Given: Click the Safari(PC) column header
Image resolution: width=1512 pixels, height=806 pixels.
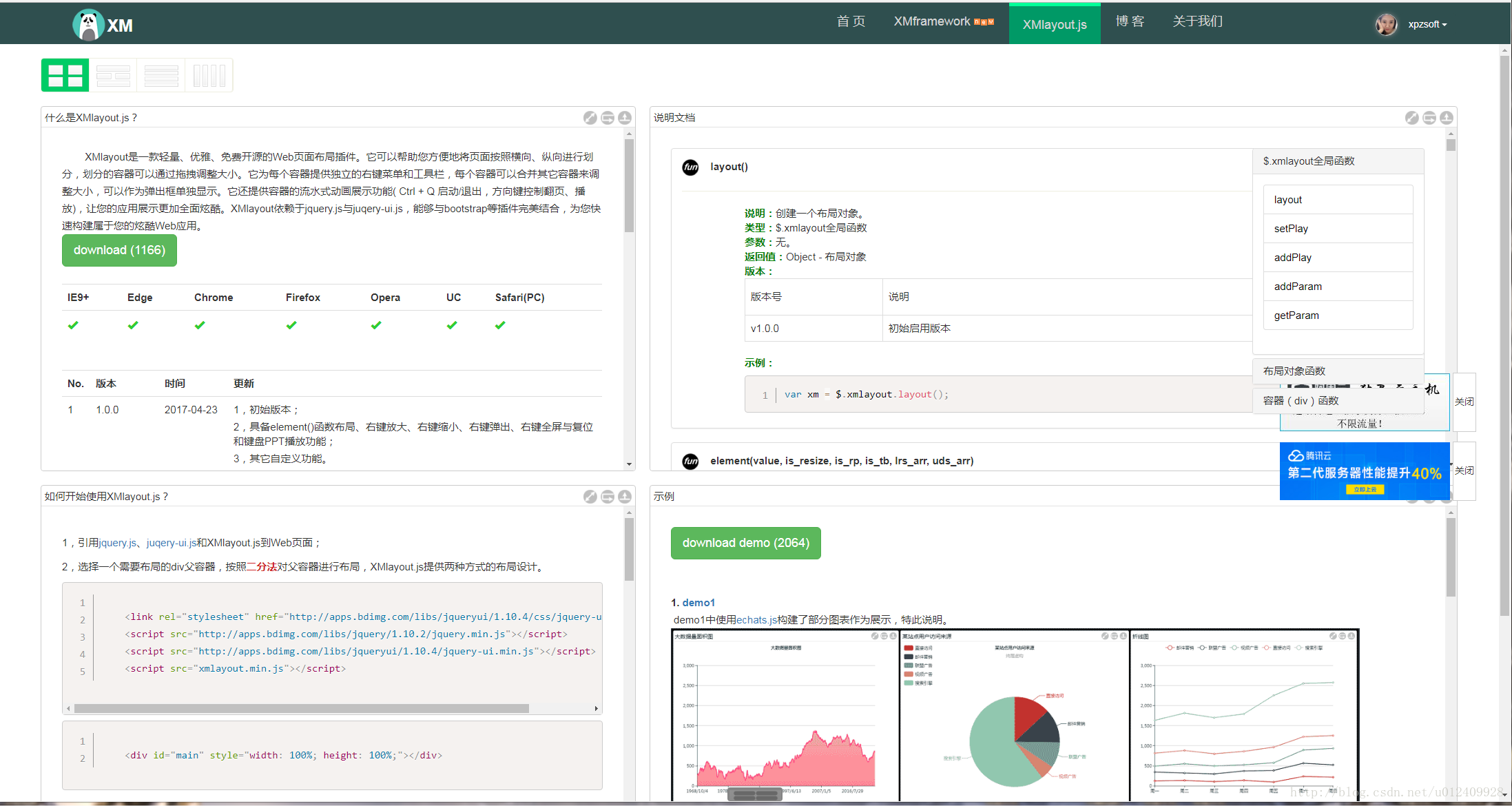Looking at the screenshot, I should pyautogui.click(x=519, y=298).
